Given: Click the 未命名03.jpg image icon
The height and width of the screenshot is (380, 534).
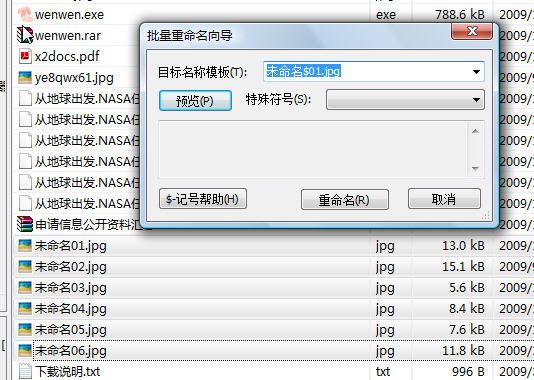Looking at the screenshot, I should click(25, 288).
